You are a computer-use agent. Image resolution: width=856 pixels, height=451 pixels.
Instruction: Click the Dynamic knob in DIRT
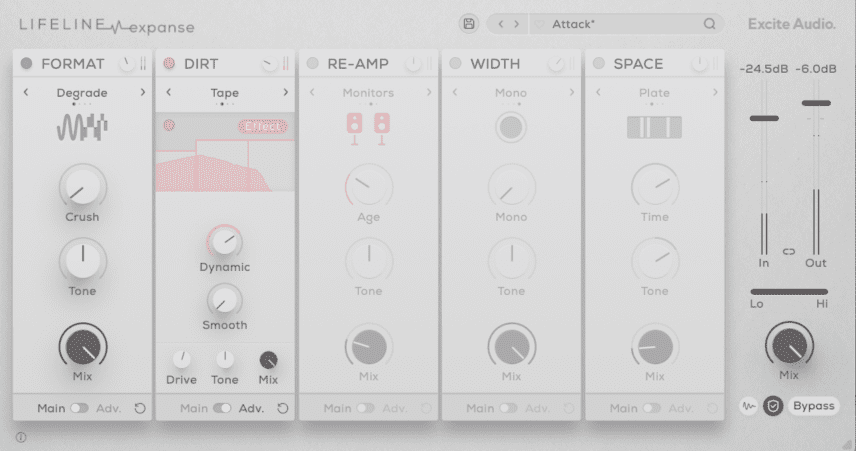click(x=224, y=241)
